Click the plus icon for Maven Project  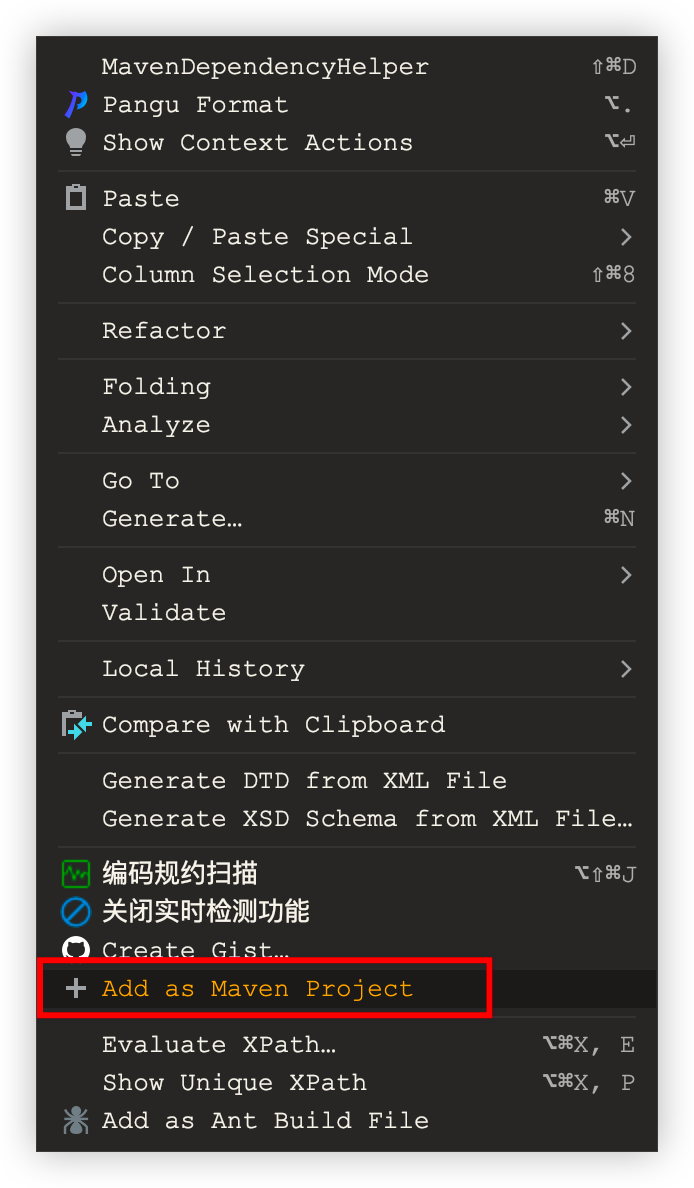(x=76, y=989)
